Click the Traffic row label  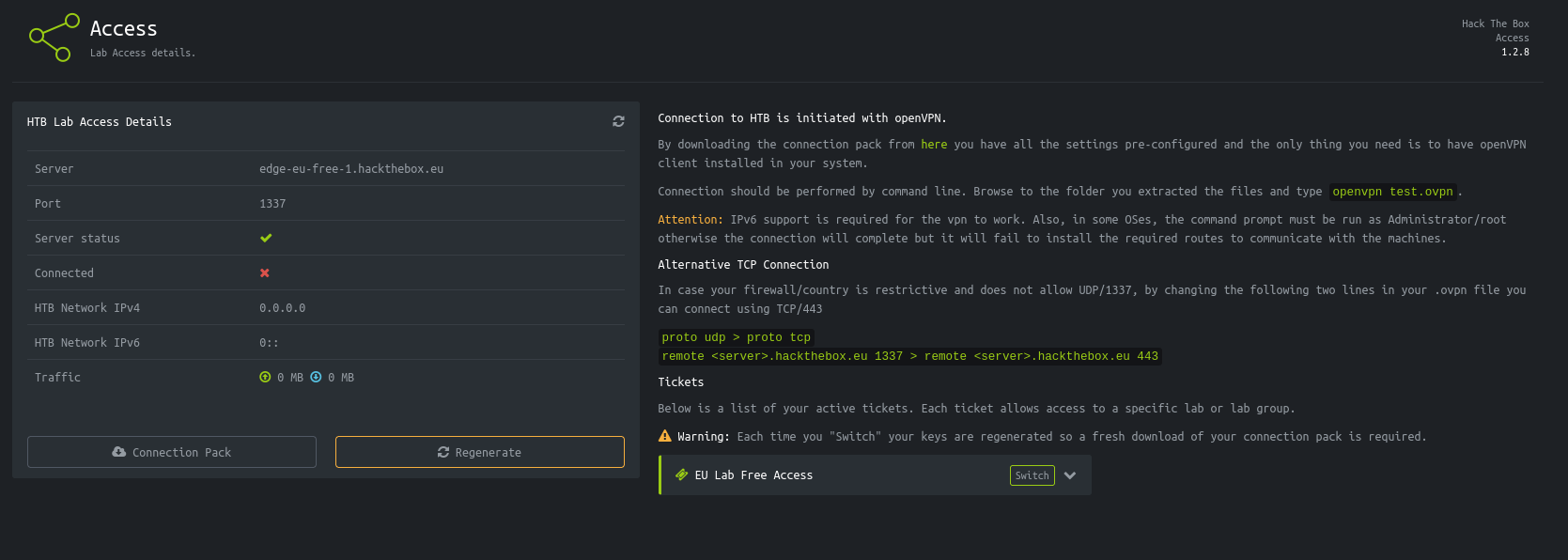click(57, 378)
